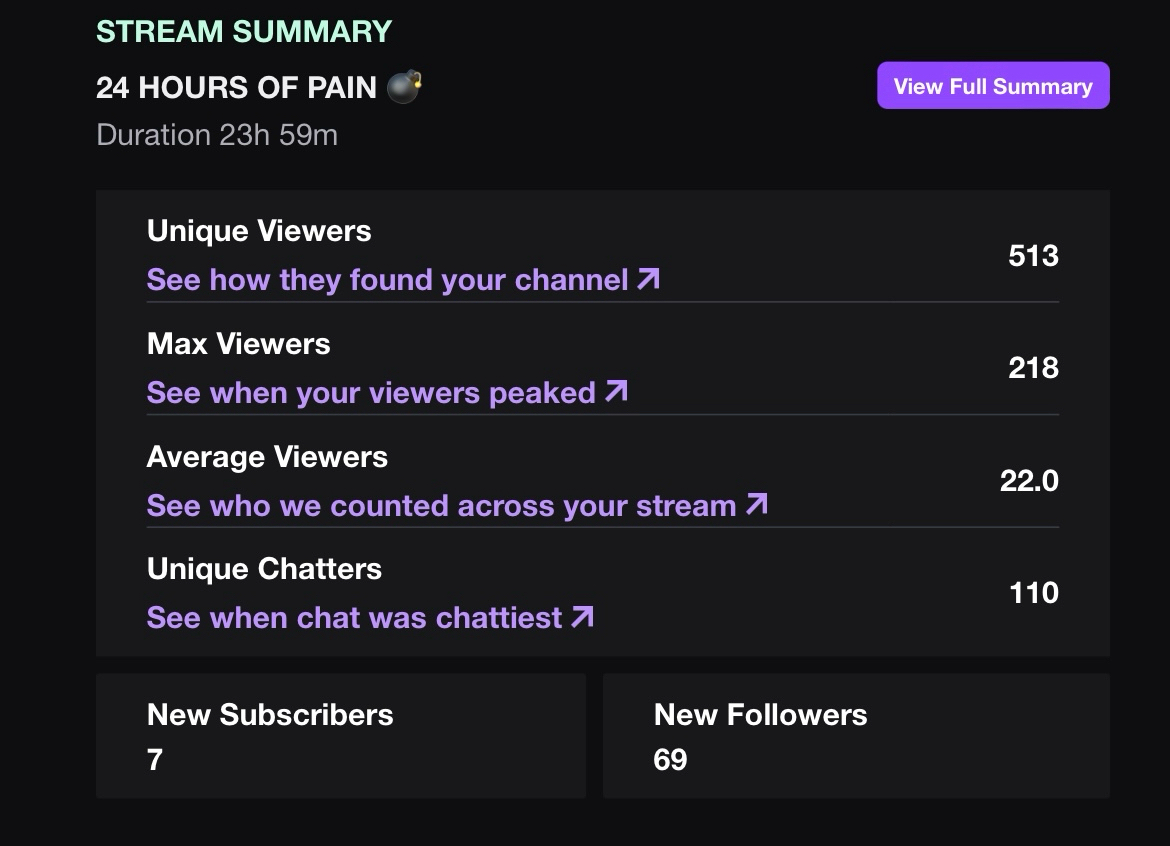
Task: Click the arrow icon after 'found your channel'
Action: coord(649,279)
